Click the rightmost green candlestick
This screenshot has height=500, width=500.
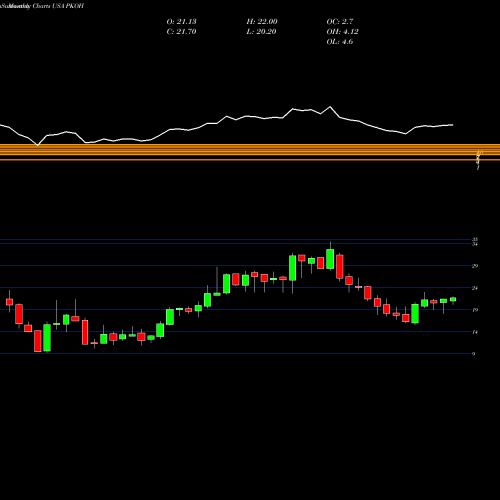pos(453,299)
